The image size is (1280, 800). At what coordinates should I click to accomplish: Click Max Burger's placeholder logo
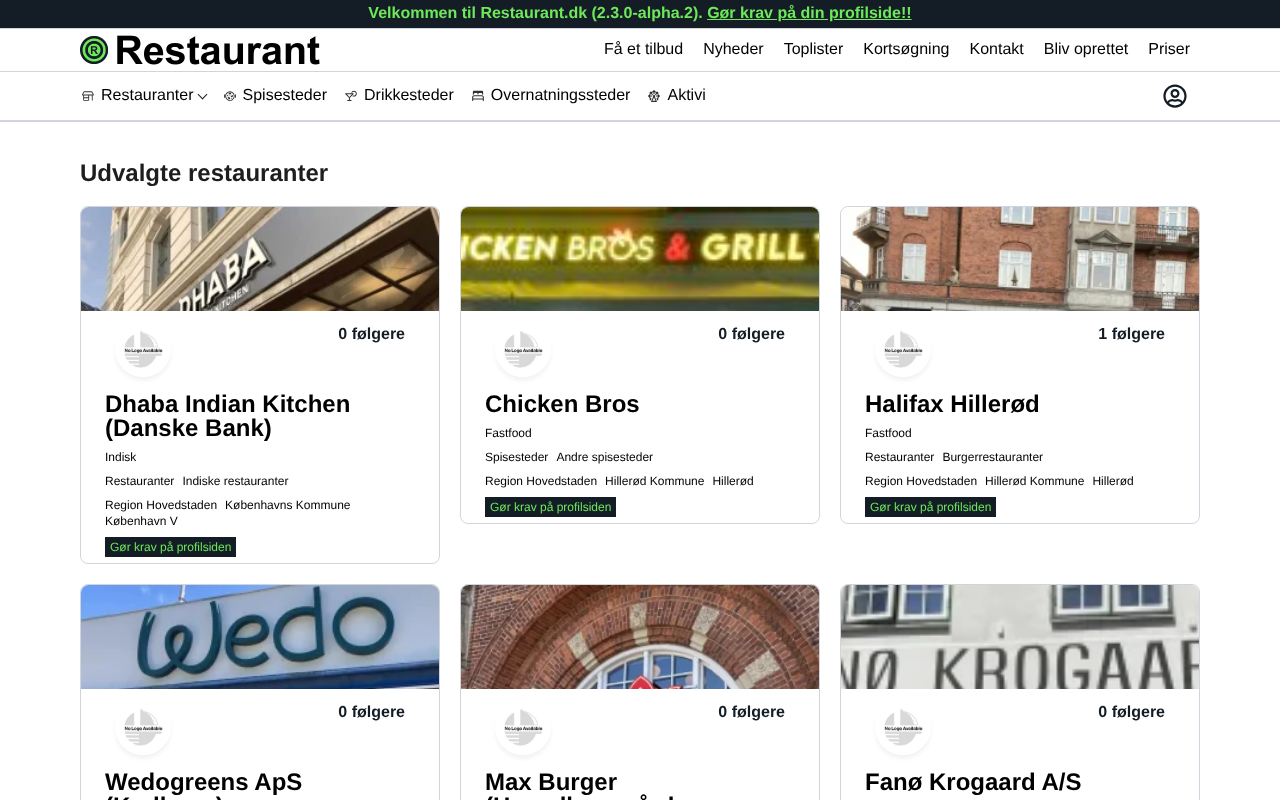pyautogui.click(x=523, y=728)
